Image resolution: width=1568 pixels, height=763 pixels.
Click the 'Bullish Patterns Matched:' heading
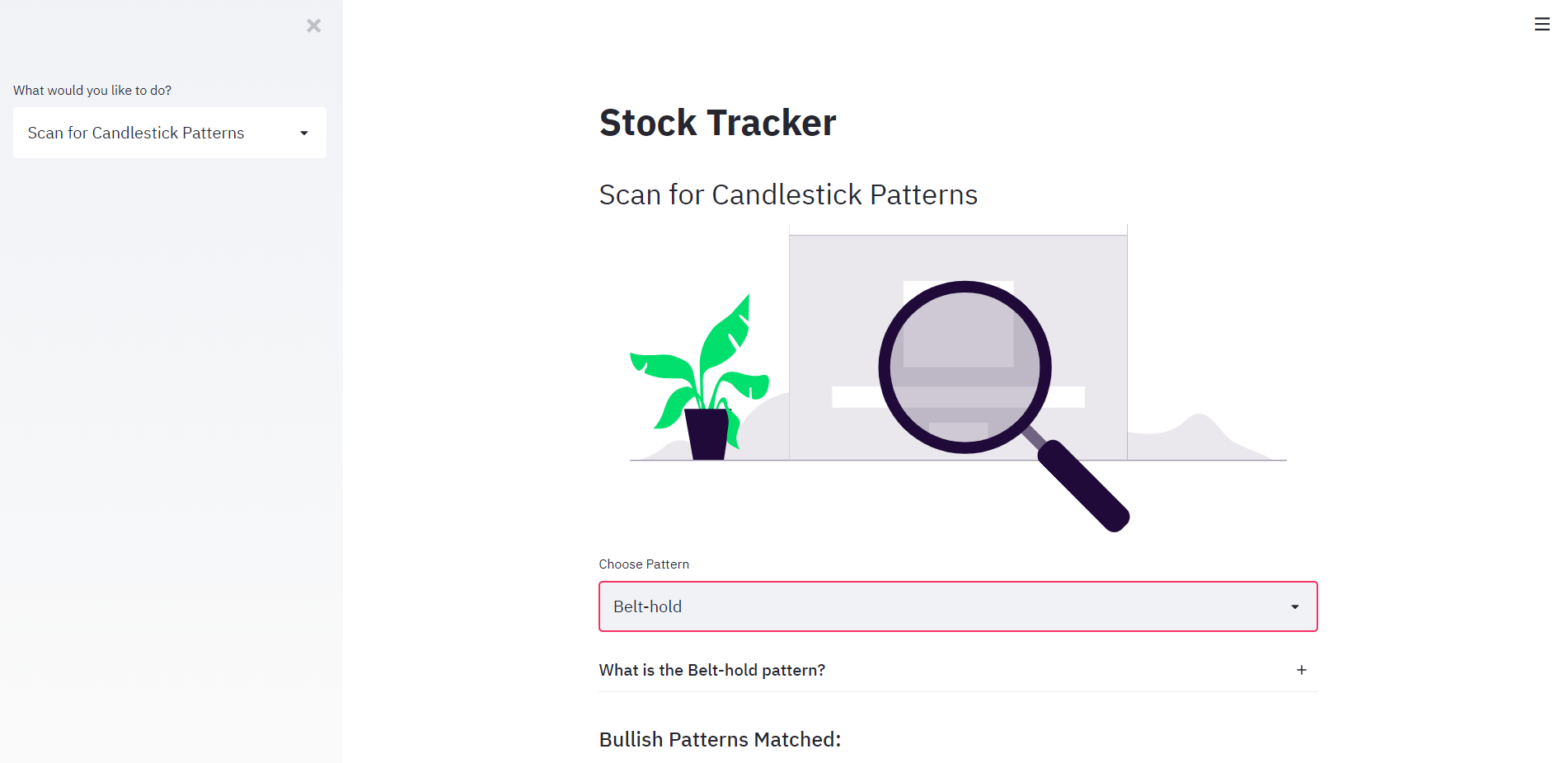coord(720,739)
